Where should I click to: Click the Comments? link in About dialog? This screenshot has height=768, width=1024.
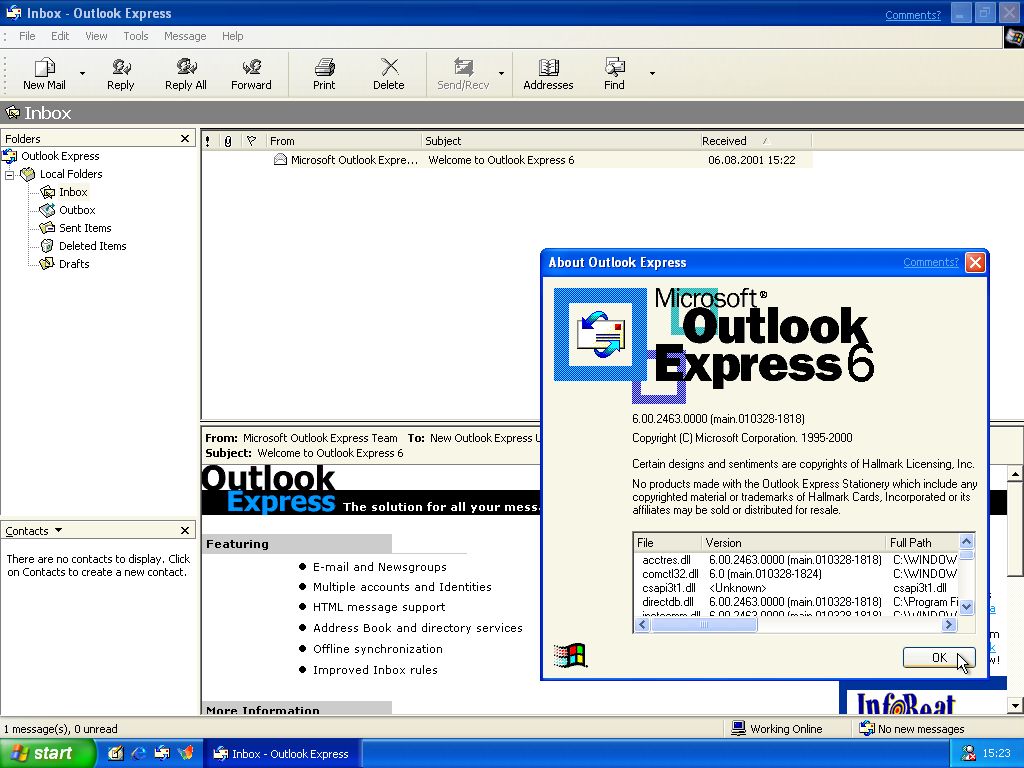(x=930, y=263)
